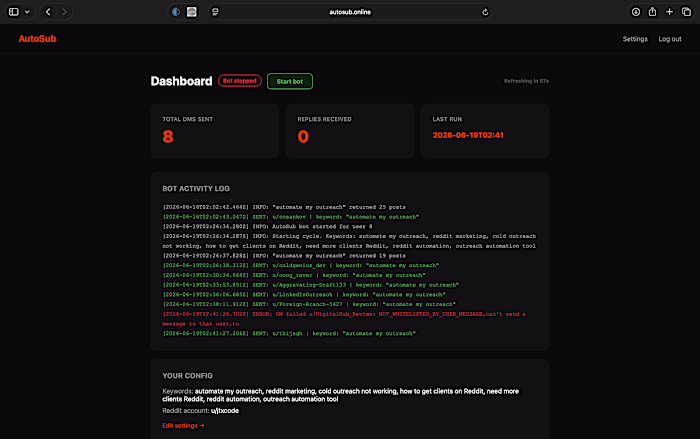The image size is (700, 439).
Task: Click the refresh countdown text
Action: pos(526,81)
